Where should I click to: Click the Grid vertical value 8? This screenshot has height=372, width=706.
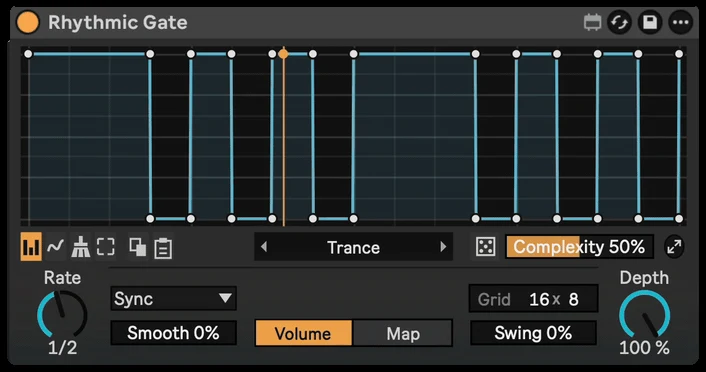coord(573,299)
